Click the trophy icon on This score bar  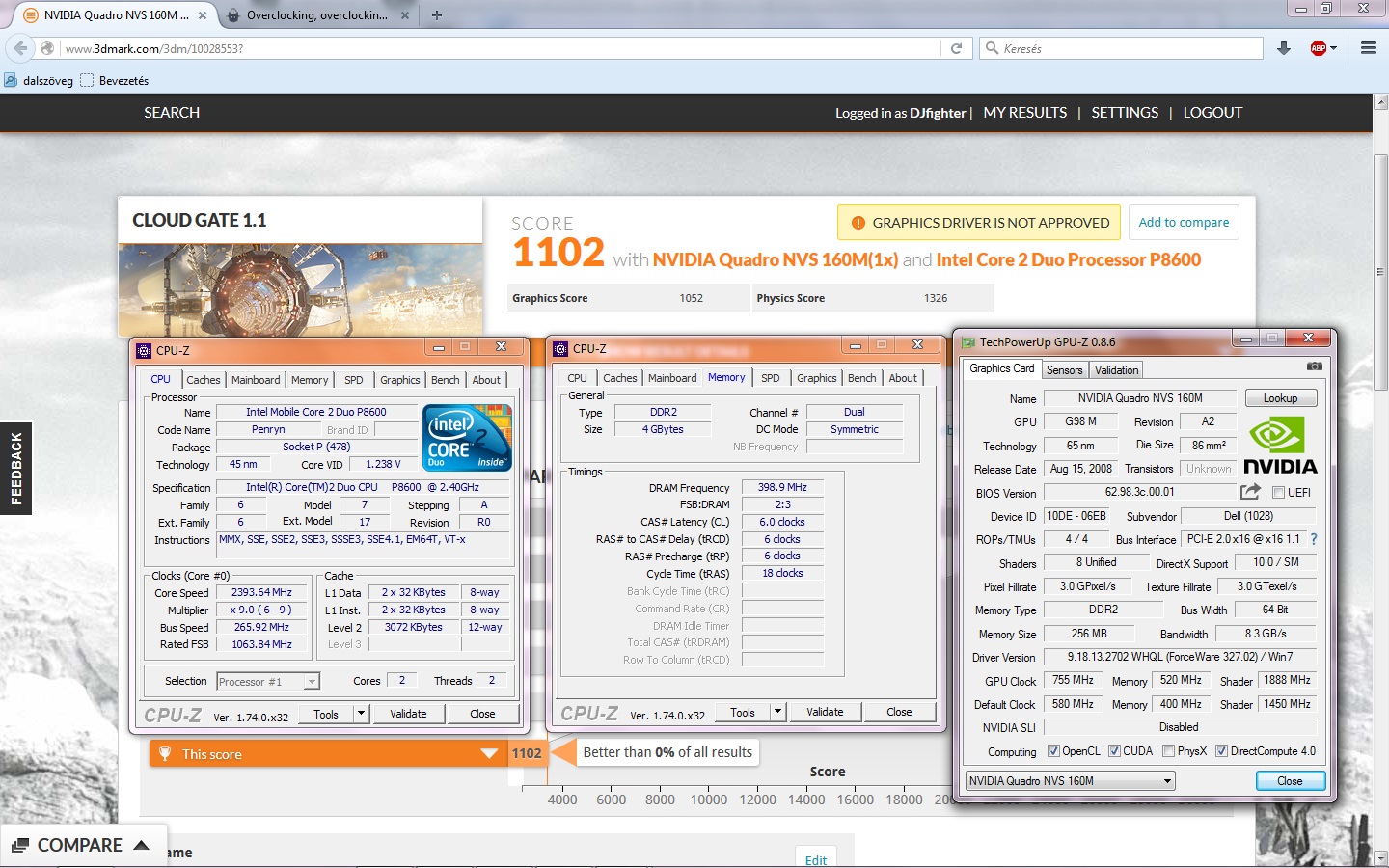[165, 754]
